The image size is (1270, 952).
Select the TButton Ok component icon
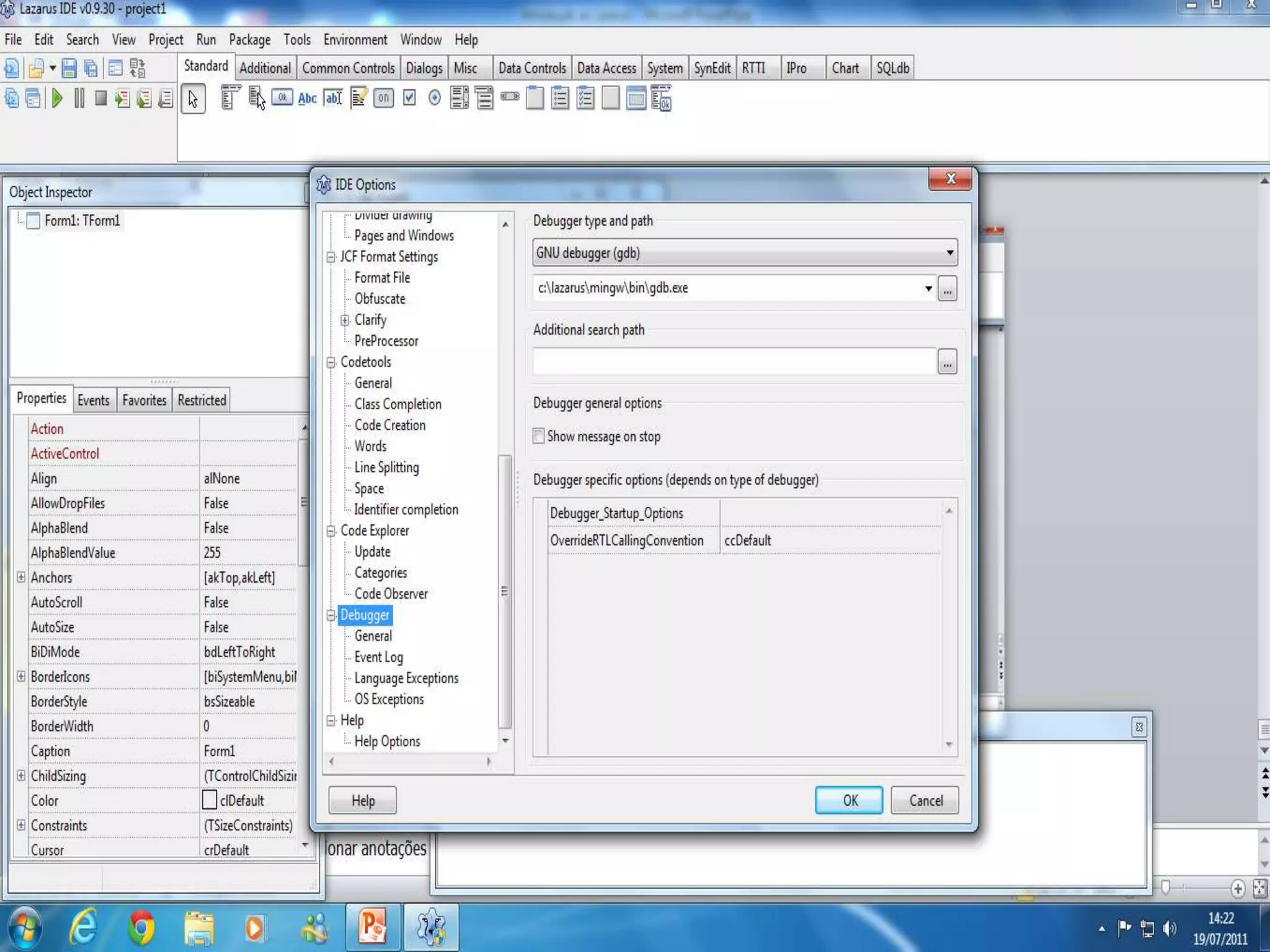click(x=282, y=98)
